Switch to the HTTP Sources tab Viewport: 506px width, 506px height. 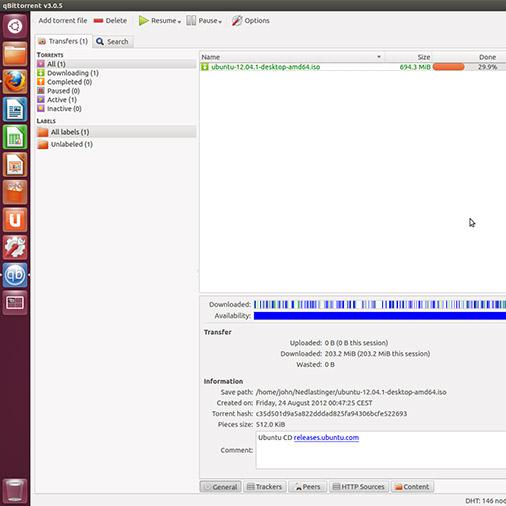[x=359, y=487]
